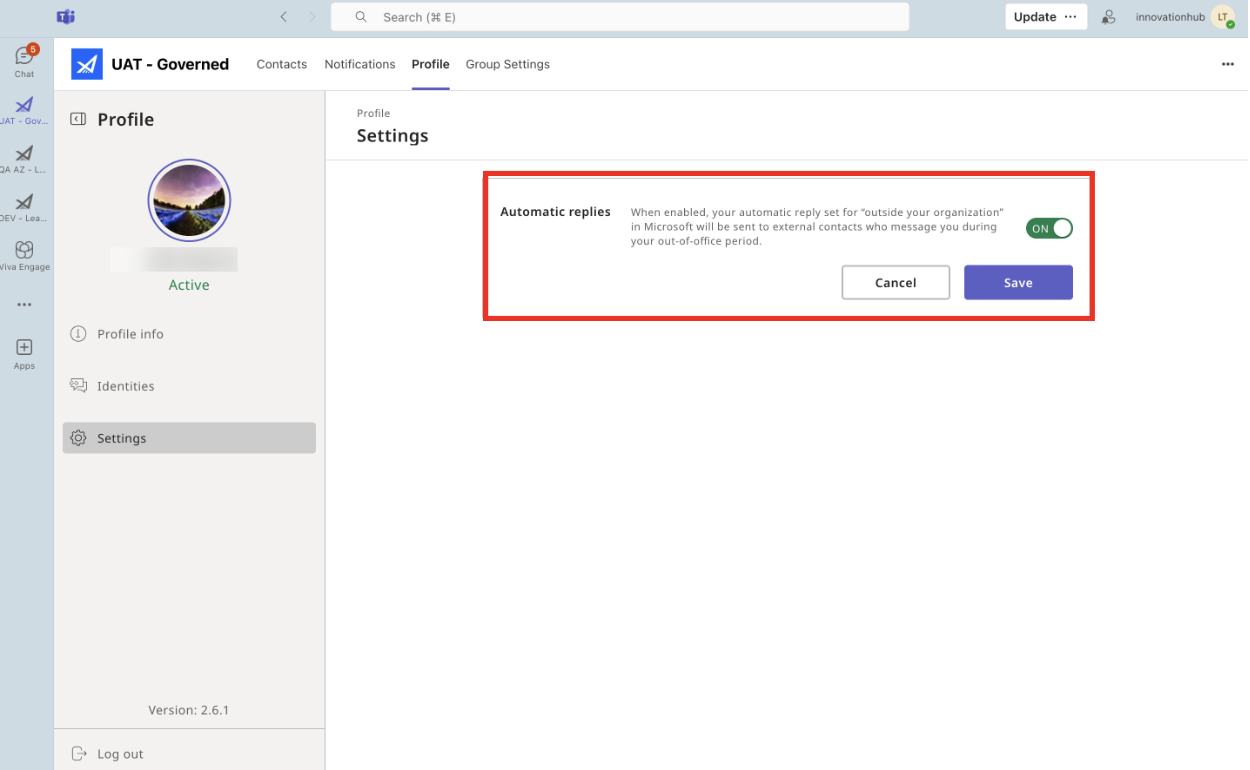Viewport: 1250px width, 770px height.
Task: Click the Microsoft Teams logo
Action: pyautogui.click(x=66, y=17)
